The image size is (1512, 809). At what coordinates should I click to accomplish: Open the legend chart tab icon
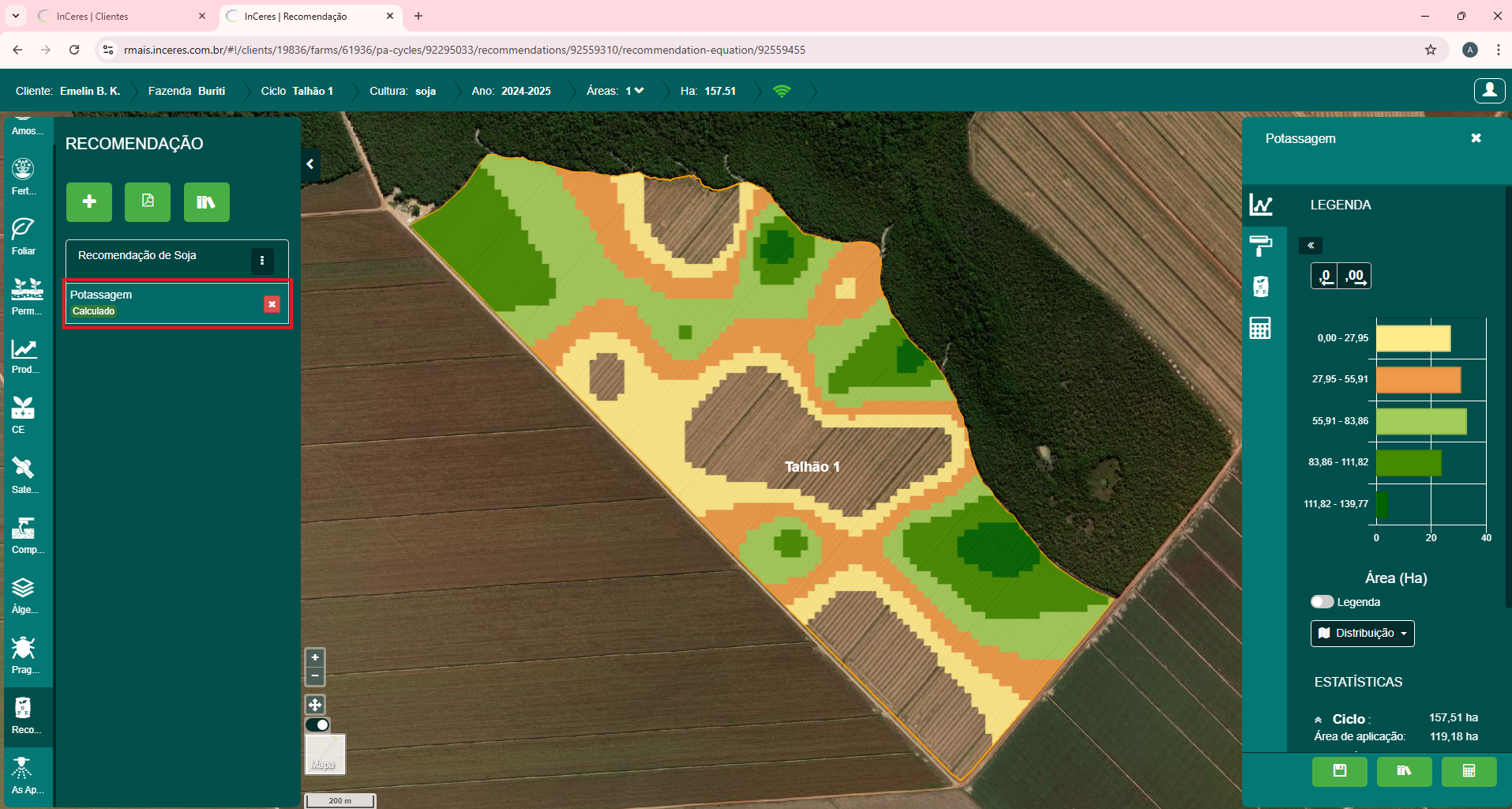(x=1261, y=205)
